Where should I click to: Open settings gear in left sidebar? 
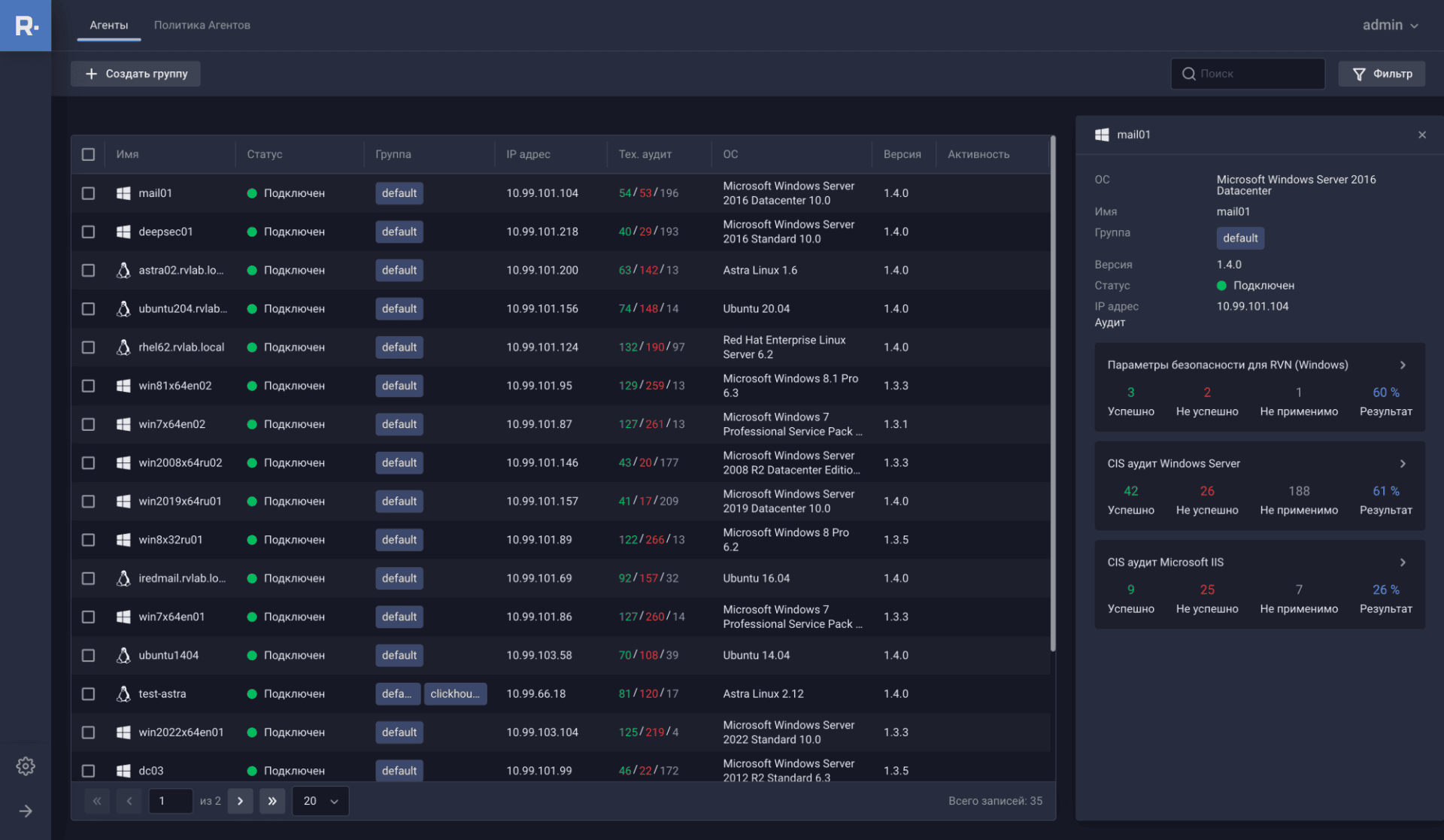point(26,766)
